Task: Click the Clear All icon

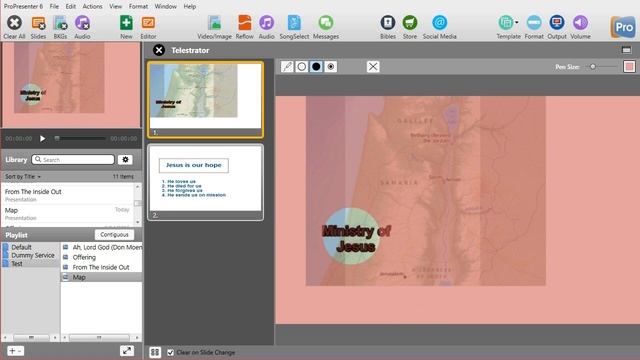Action: coord(14,23)
